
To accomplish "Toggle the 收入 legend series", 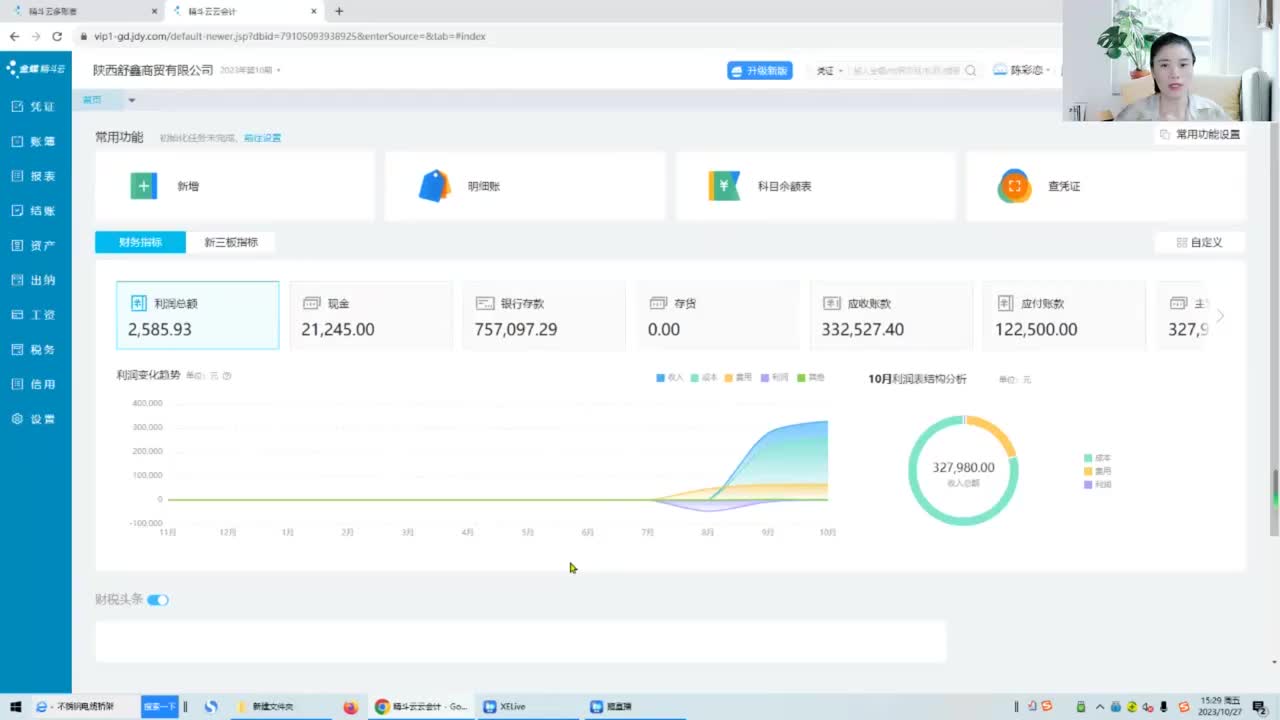I will pyautogui.click(x=669, y=377).
